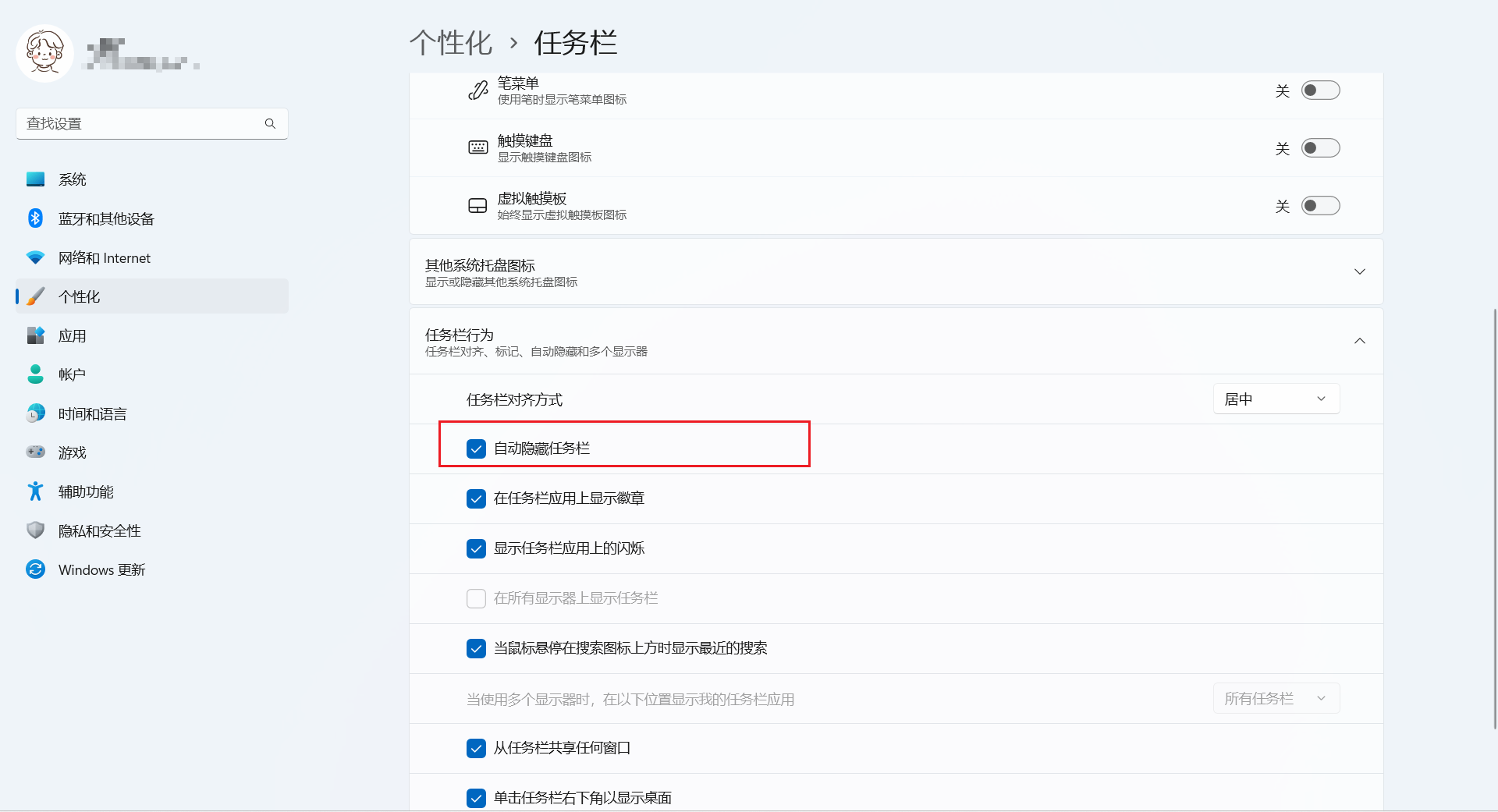
Task: Collapse the 任务栏行为 section
Action: 1359,341
